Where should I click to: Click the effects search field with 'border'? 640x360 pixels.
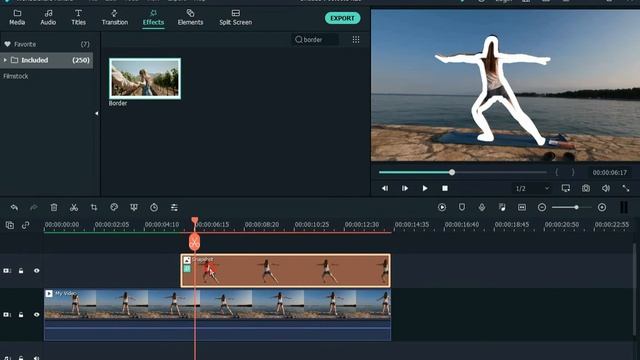[315, 40]
